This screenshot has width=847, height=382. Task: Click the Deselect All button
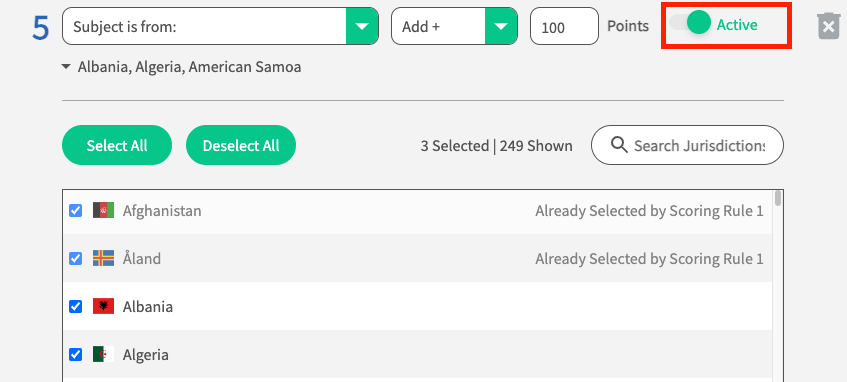241,145
